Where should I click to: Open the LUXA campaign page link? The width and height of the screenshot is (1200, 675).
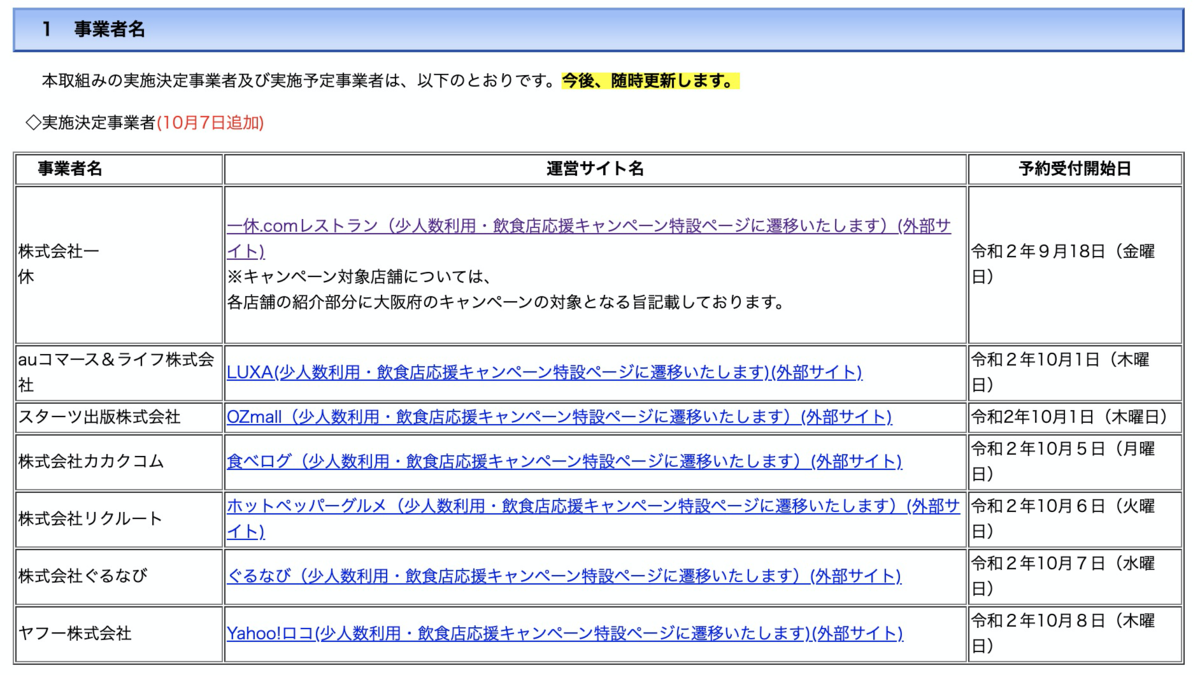[x=544, y=372]
